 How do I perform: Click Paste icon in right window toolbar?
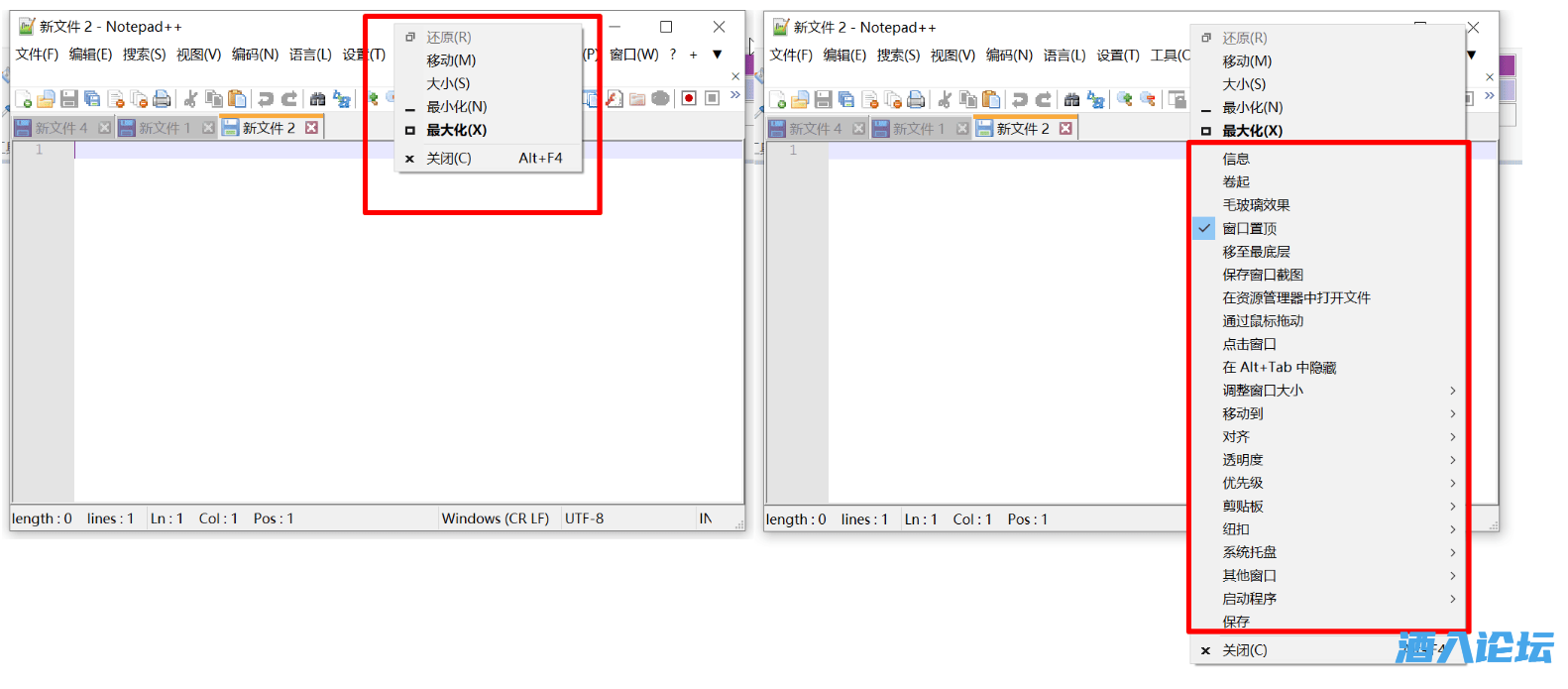click(991, 100)
